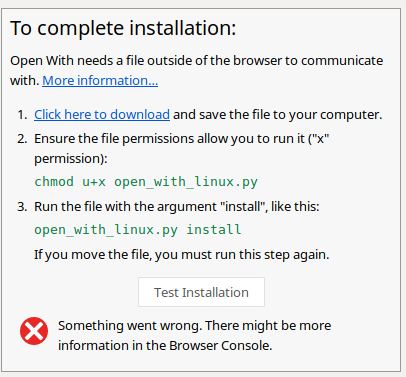Image resolution: width=406 pixels, height=377 pixels.
Task: Click the step 1 list number
Action: [22, 115]
